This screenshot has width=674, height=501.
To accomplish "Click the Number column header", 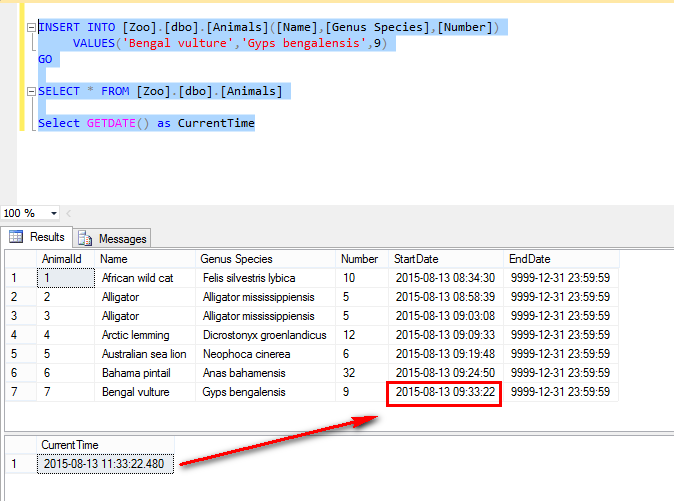I will [x=362, y=259].
